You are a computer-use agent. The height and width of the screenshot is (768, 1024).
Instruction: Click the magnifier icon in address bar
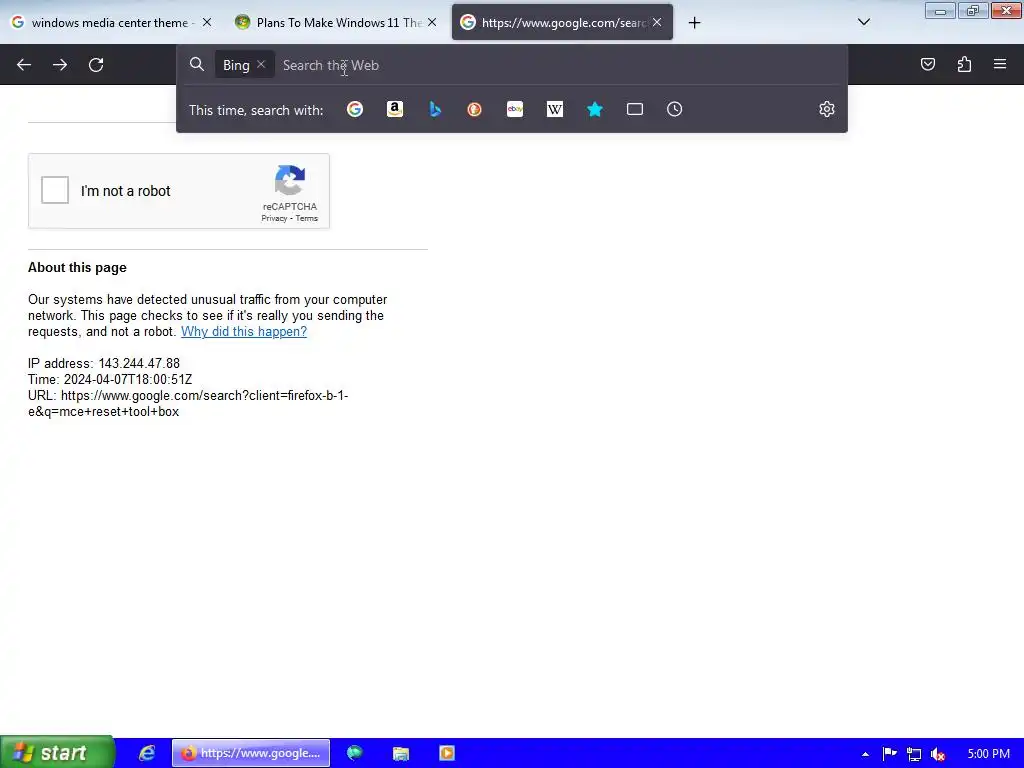coord(197,64)
